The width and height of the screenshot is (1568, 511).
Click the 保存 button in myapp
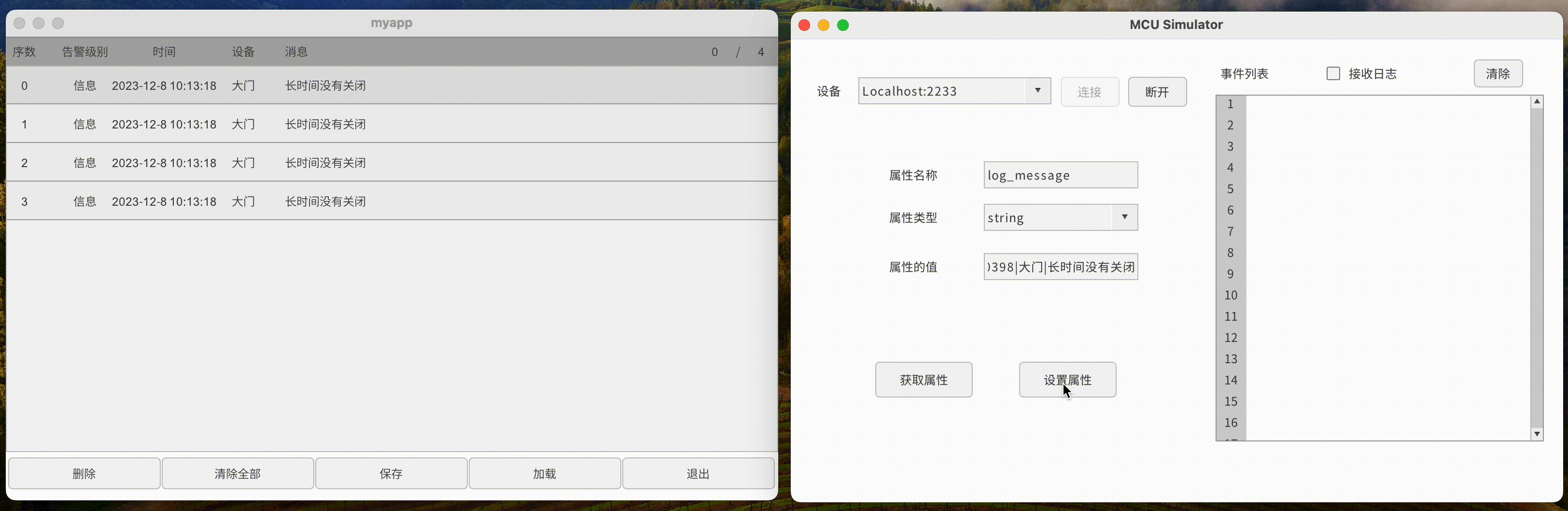tap(391, 473)
